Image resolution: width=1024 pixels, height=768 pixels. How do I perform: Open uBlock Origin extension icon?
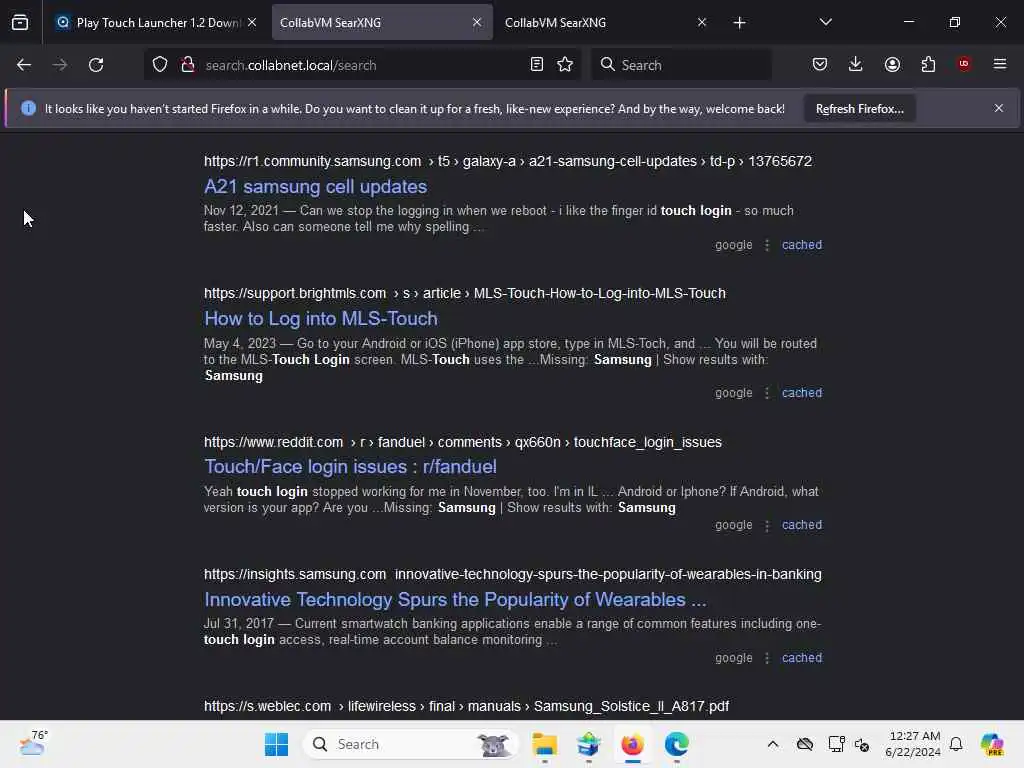coord(964,64)
